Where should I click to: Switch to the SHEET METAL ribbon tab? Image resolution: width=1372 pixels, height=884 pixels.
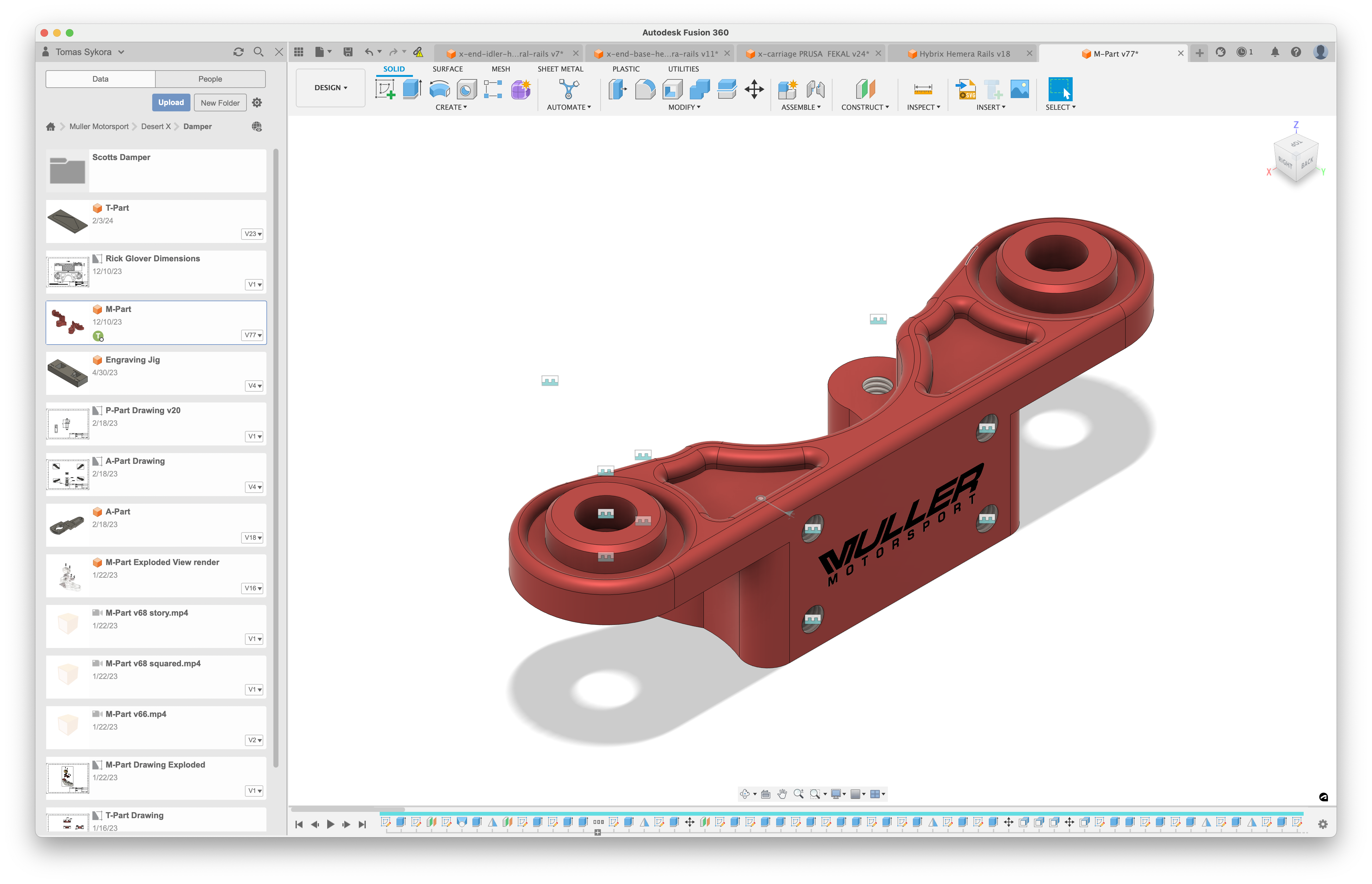click(560, 69)
